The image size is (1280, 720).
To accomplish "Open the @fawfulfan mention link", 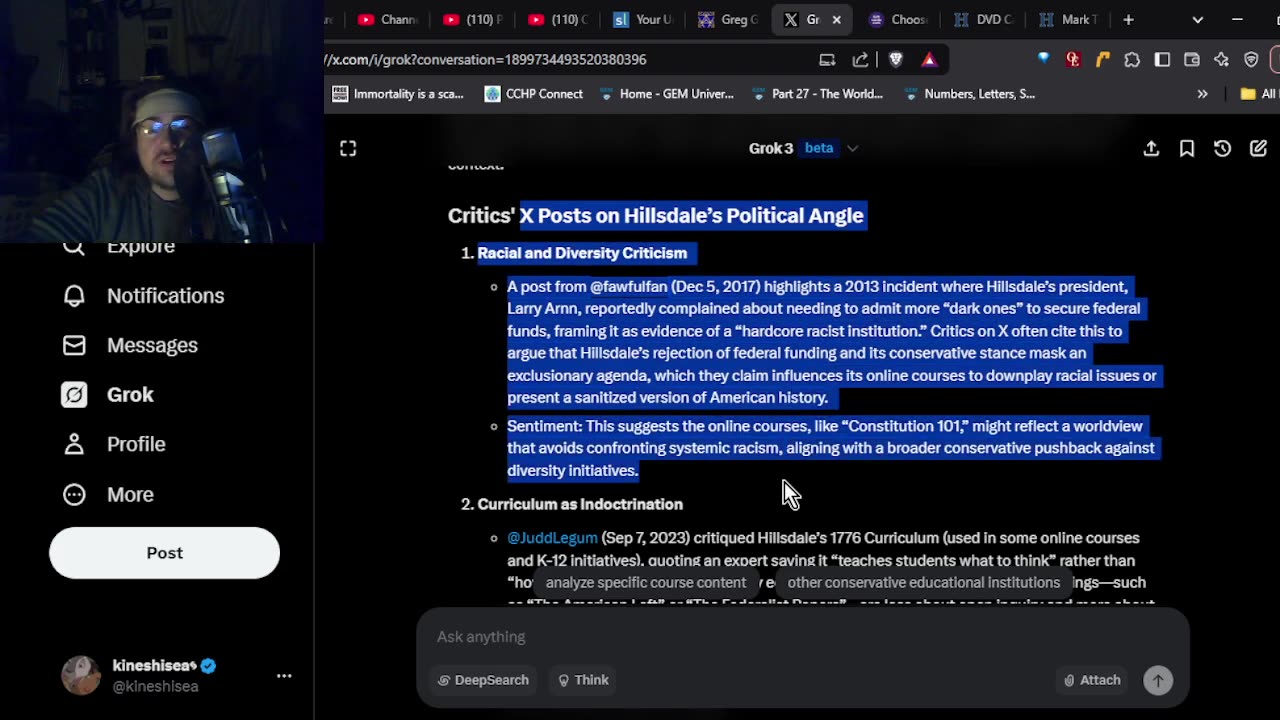I will (x=628, y=286).
